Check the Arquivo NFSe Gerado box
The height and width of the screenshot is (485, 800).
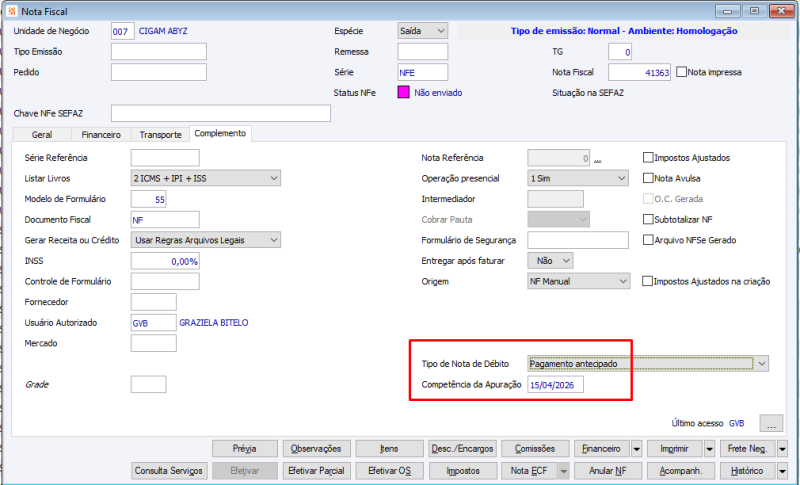[648, 240]
